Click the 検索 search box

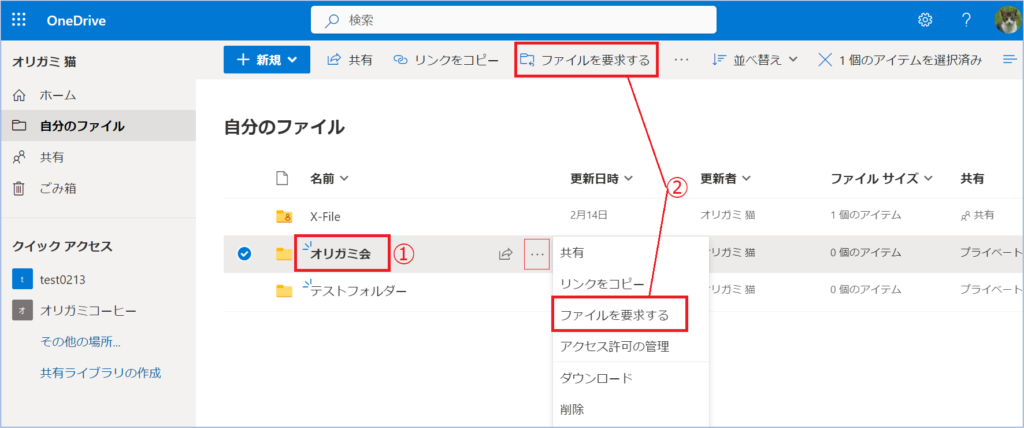pos(513,20)
